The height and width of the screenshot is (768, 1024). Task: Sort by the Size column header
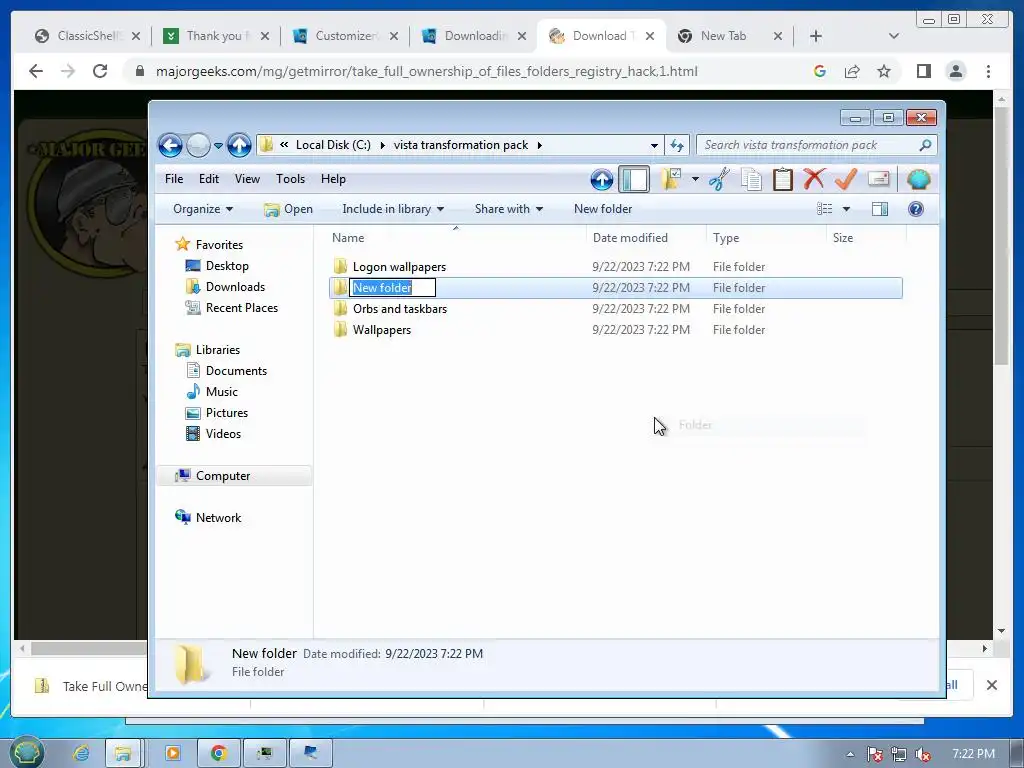pyautogui.click(x=866, y=238)
